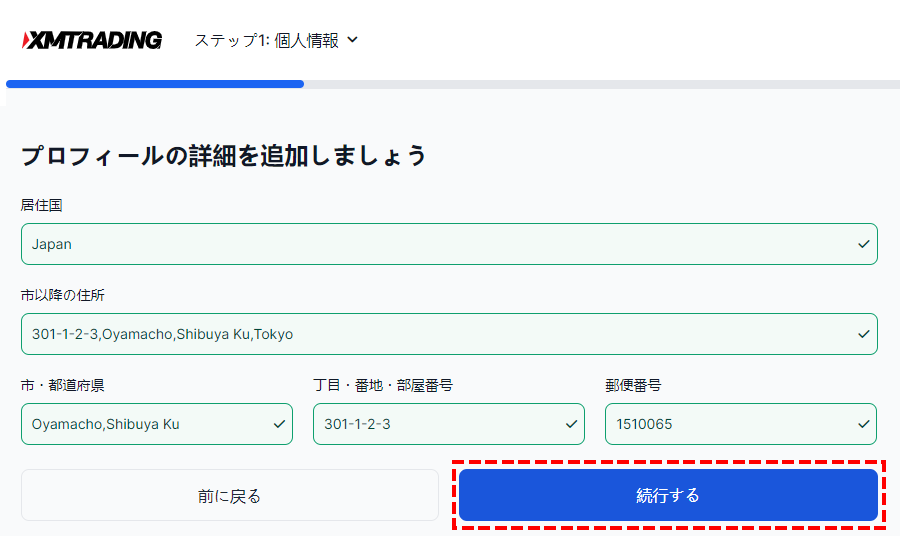Image resolution: width=900 pixels, height=536 pixels.
Task: Click the checkmark in the 居住国 field
Action: (x=863, y=244)
